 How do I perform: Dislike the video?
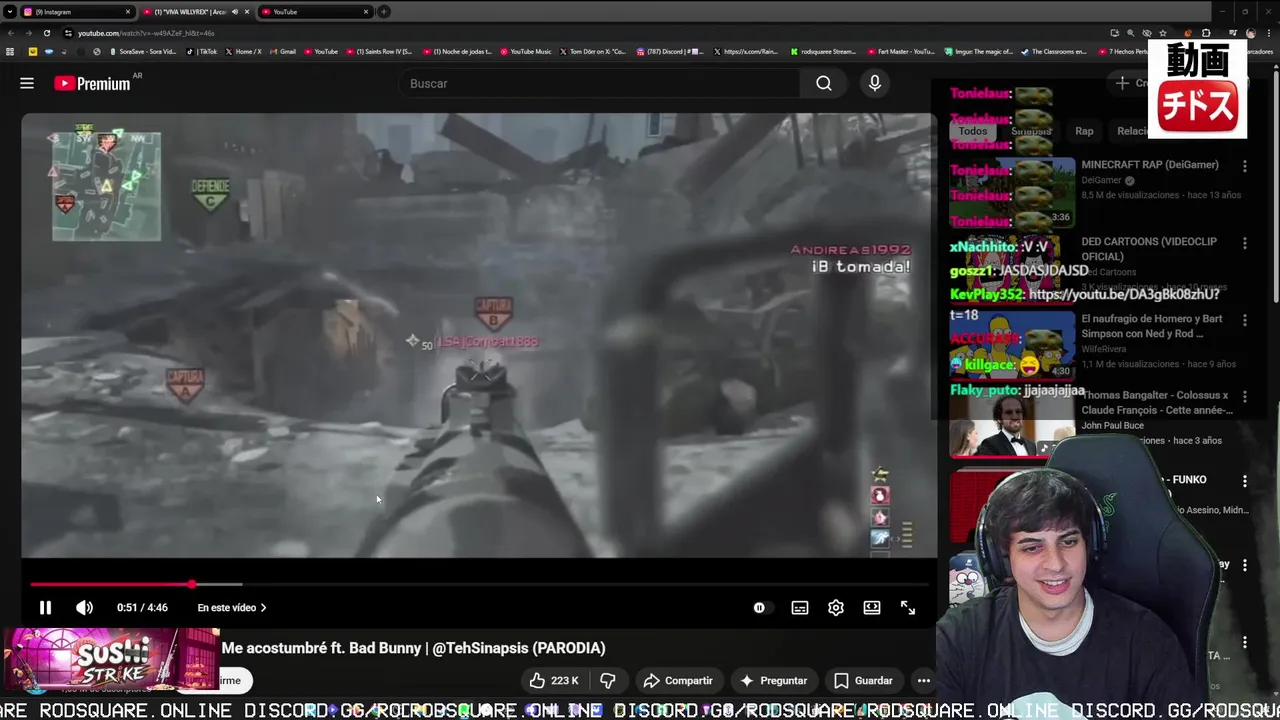point(607,681)
